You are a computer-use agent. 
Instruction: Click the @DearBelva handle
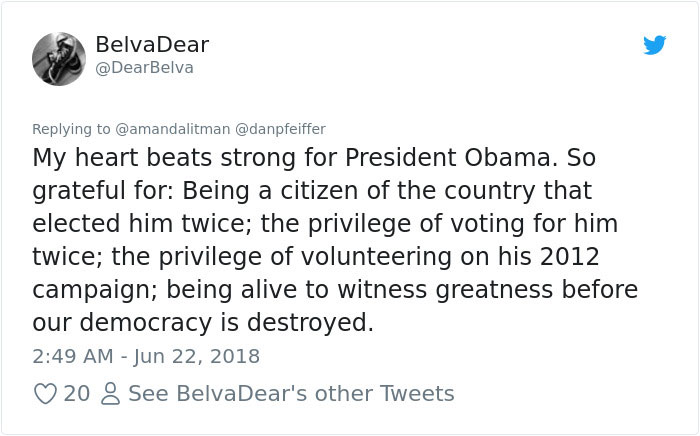point(144,68)
